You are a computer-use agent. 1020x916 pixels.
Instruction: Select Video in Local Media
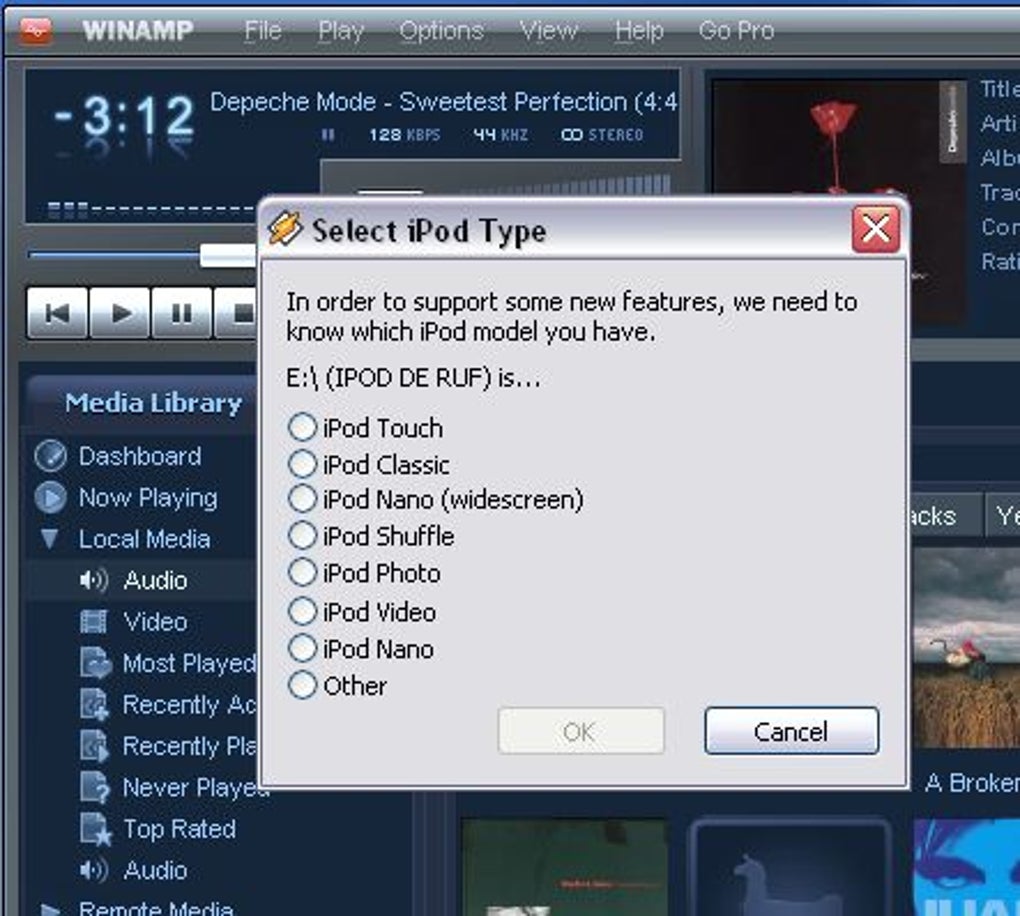155,622
